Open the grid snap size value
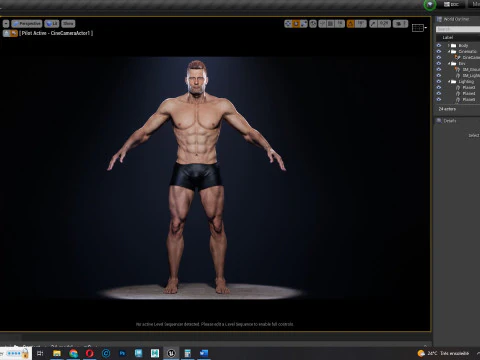The image size is (480, 360). 340,24
